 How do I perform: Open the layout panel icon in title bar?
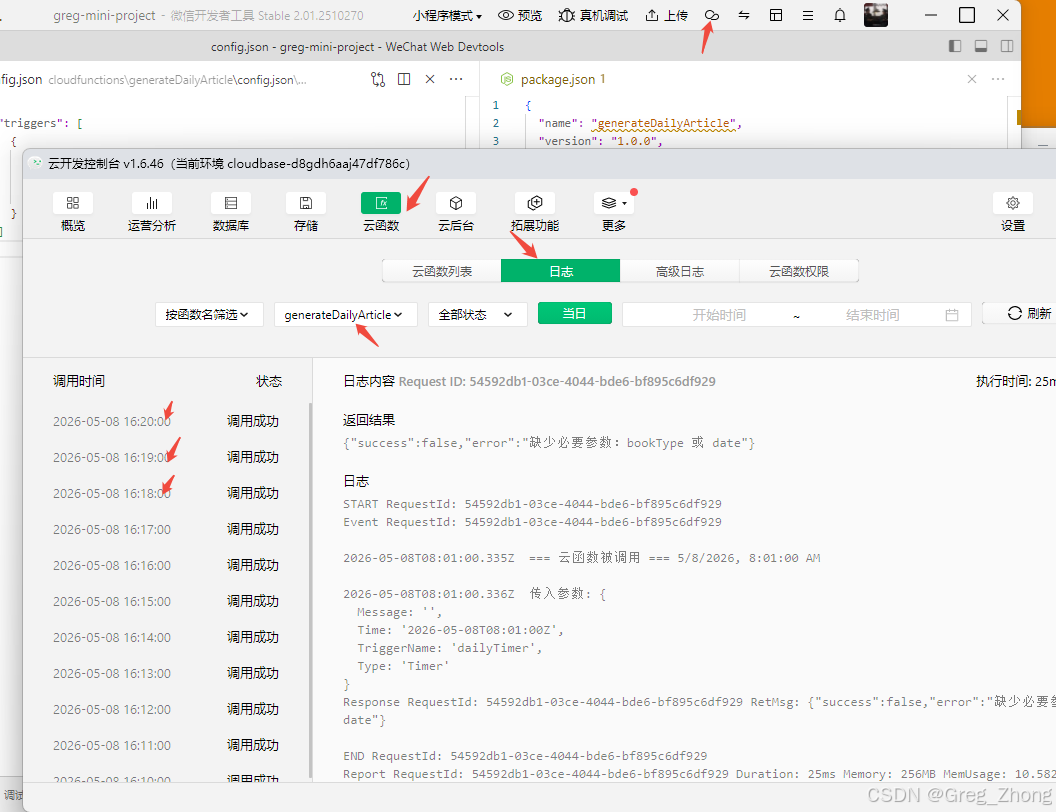tap(776, 15)
